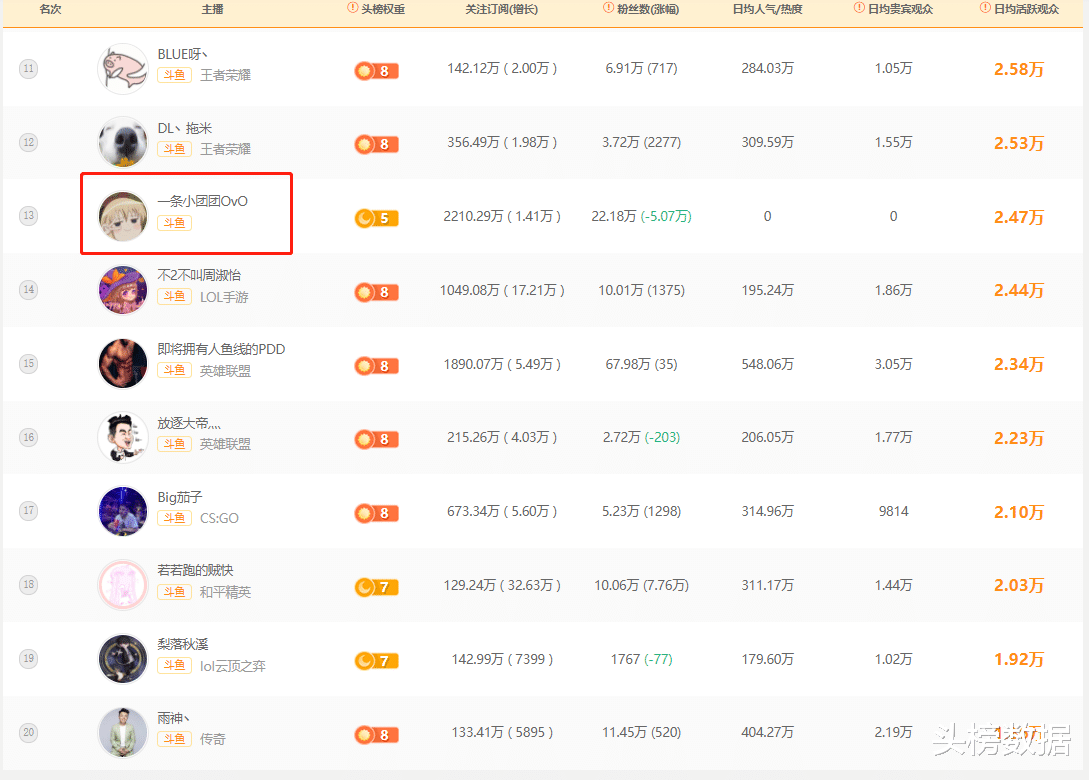Open 一条小团团OvO avatar
This screenshot has width=1089, height=780.
click(x=123, y=216)
